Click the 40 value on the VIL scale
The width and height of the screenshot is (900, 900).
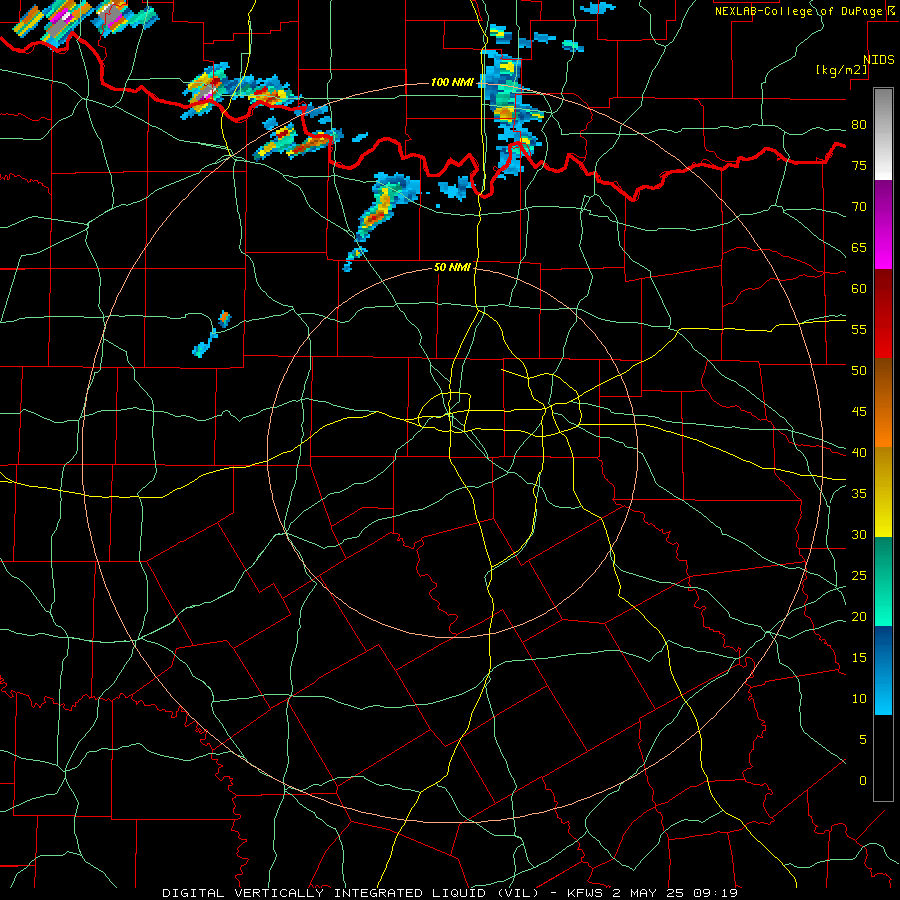pyautogui.click(x=859, y=453)
